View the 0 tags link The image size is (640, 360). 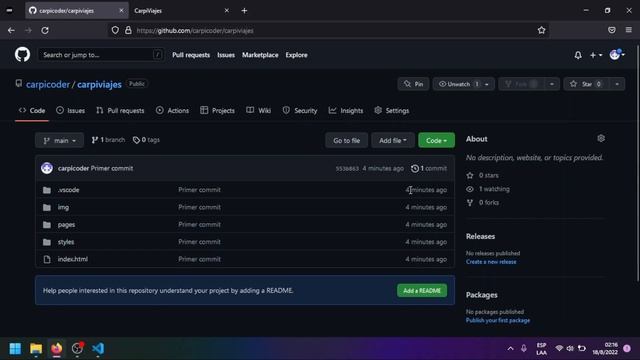click(146, 140)
